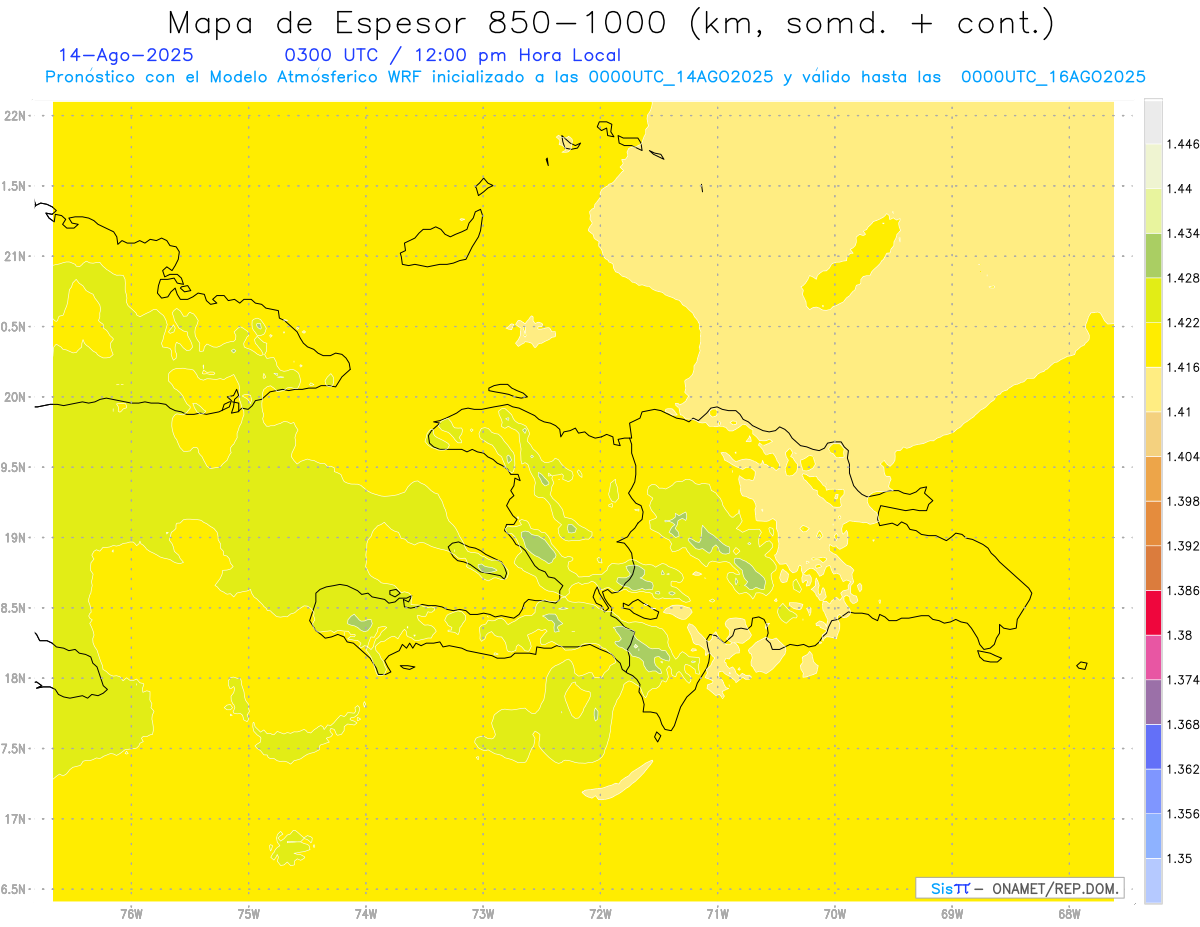1200x927 pixels.
Task: Click the blue 1.362–1.368 legend swatch
Action: pos(1153,746)
